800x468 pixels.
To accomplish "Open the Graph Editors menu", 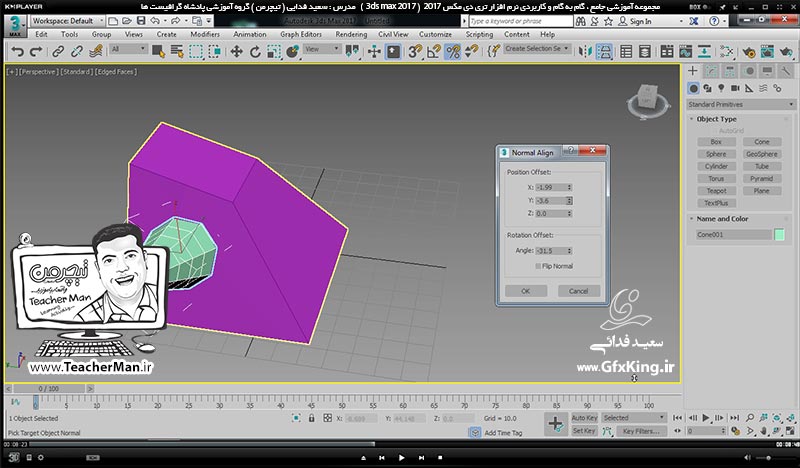I will pyautogui.click(x=301, y=34).
